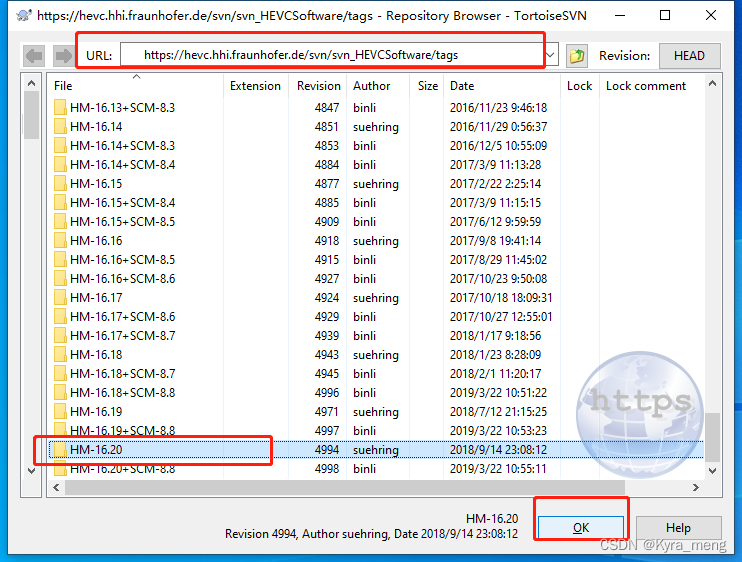
Task: Select the HM-16.16+SCM-8.5 entry
Action: (x=123, y=259)
